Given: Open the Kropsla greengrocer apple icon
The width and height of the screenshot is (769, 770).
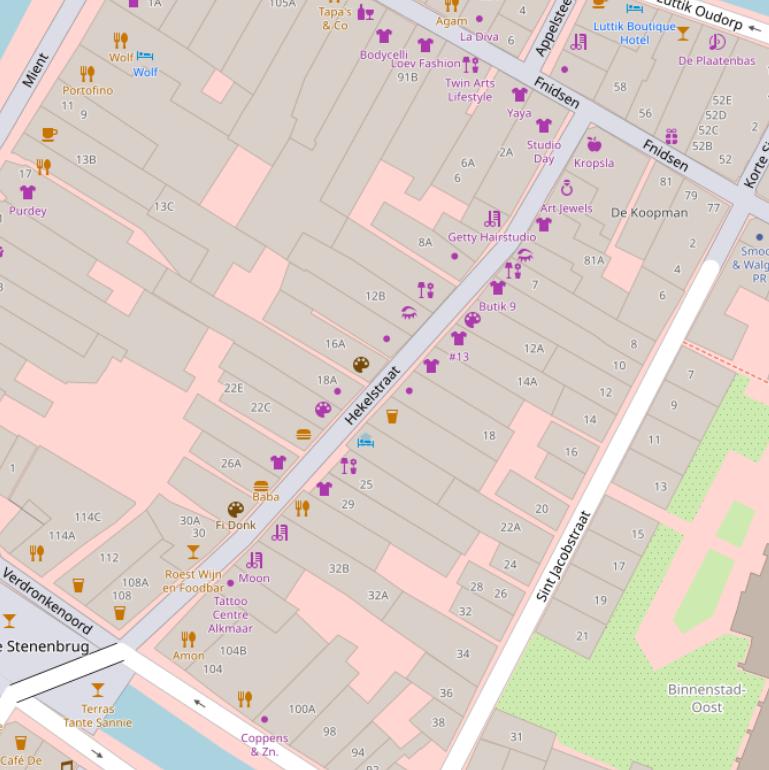Looking at the screenshot, I should pyautogui.click(x=594, y=145).
